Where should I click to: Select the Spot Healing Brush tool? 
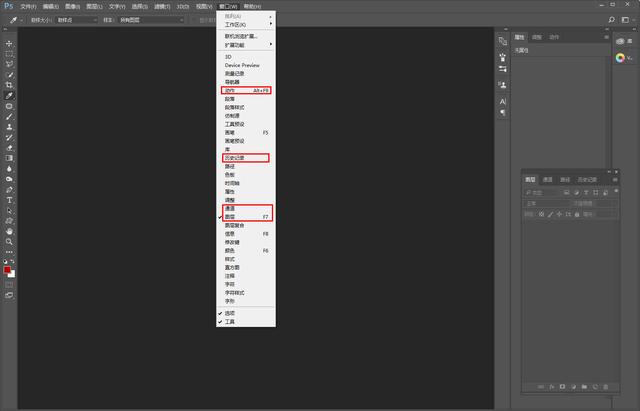(9, 106)
